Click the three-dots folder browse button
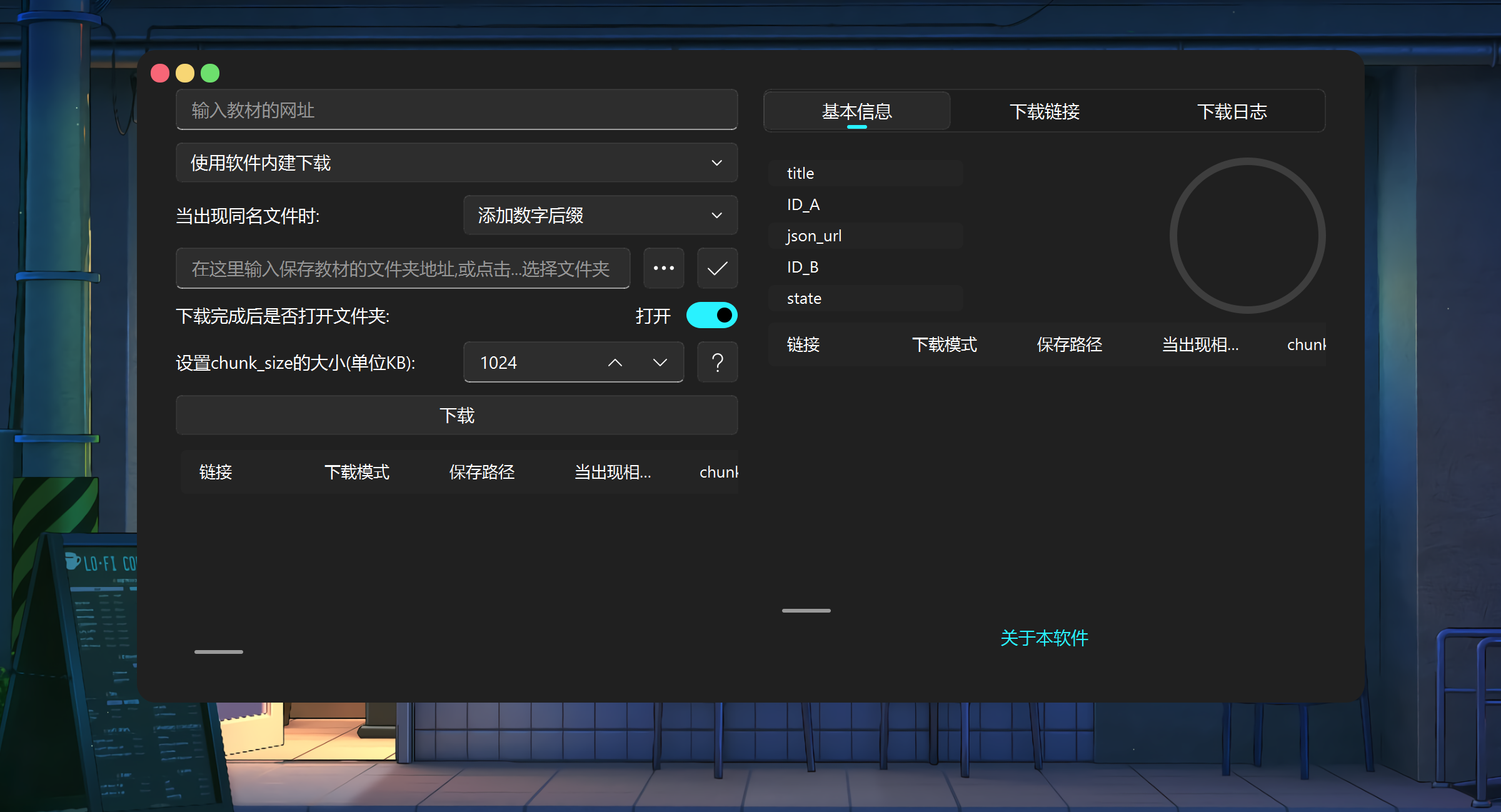The height and width of the screenshot is (812, 1501). tap(663, 268)
